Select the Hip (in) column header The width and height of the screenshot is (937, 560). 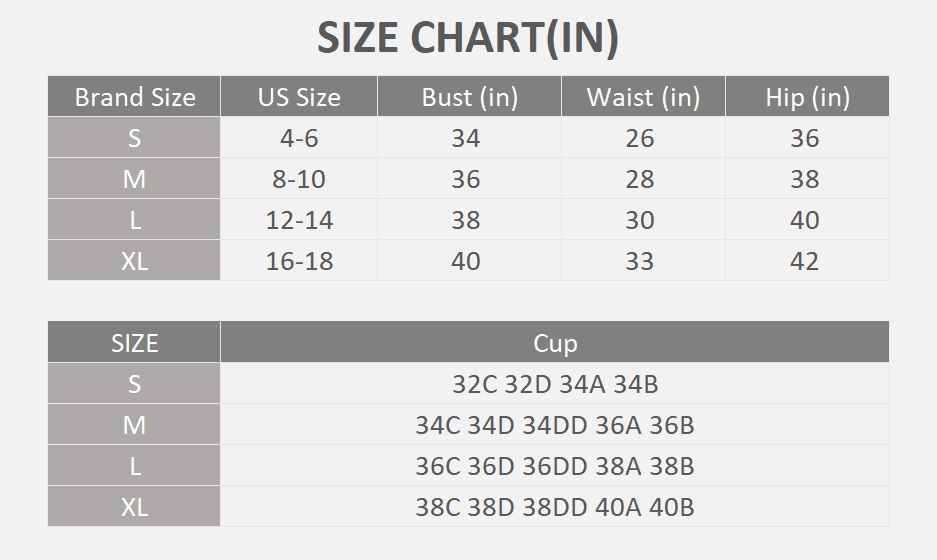[807, 97]
